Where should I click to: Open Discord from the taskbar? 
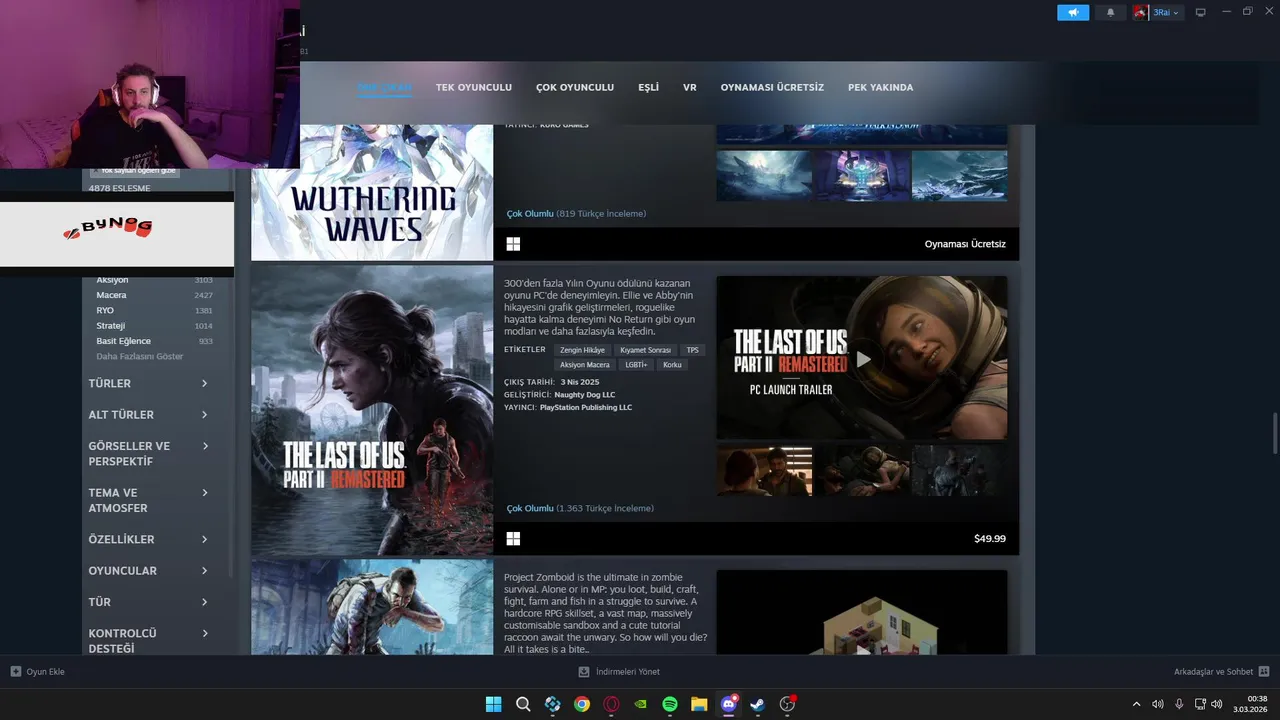(729, 704)
